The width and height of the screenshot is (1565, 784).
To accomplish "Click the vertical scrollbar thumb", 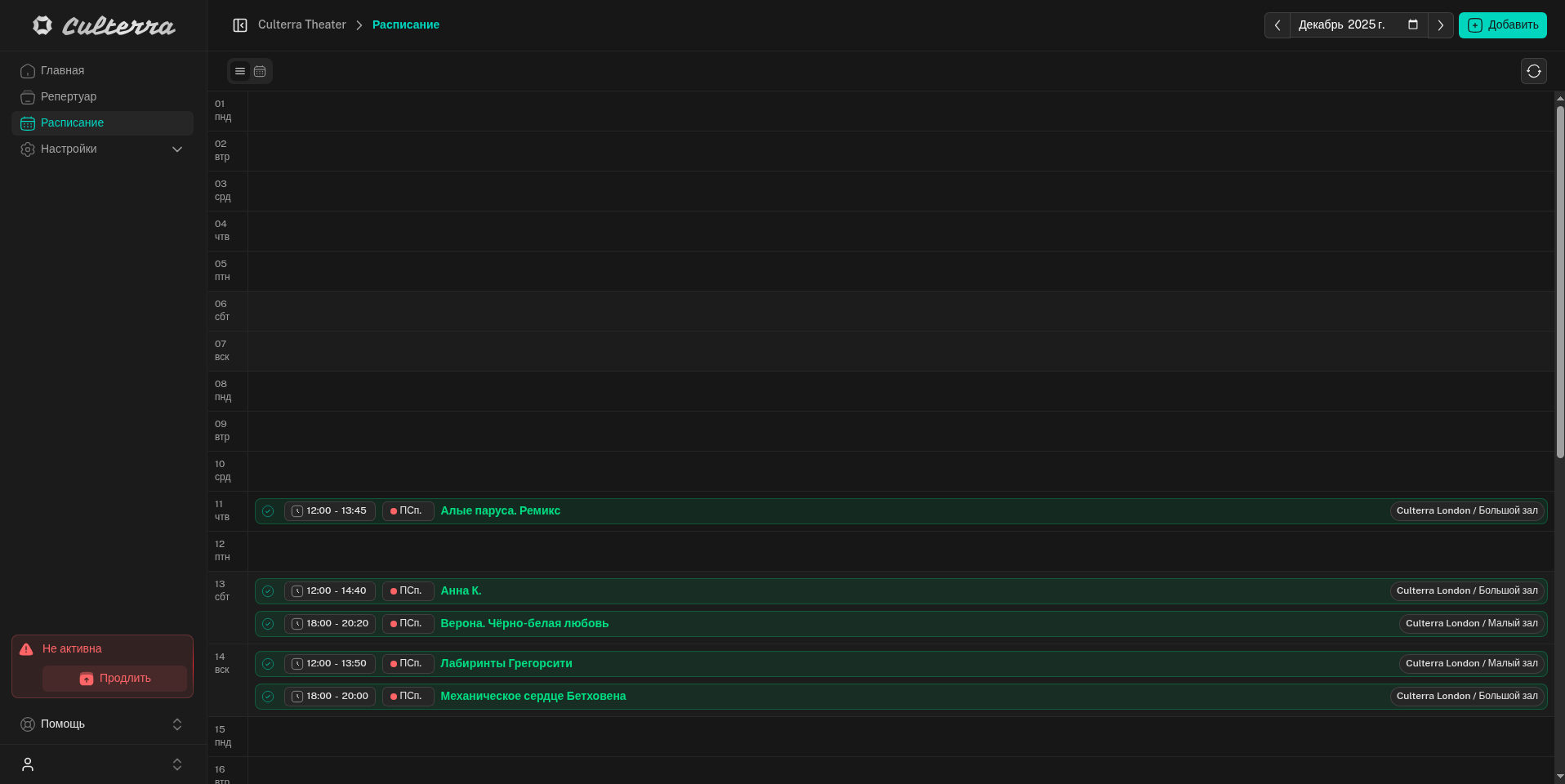I will coord(1559,282).
